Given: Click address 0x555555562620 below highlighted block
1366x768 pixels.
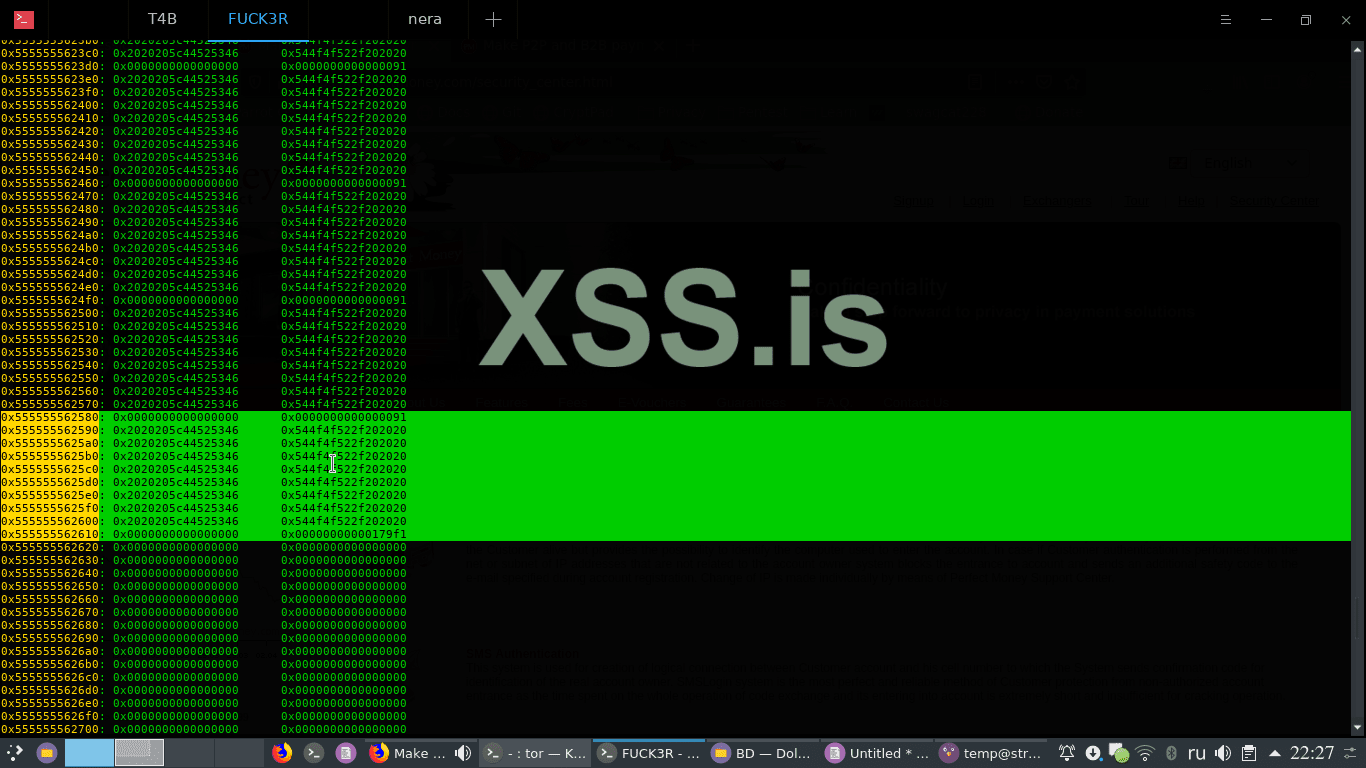Looking at the screenshot, I should pos(52,547).
